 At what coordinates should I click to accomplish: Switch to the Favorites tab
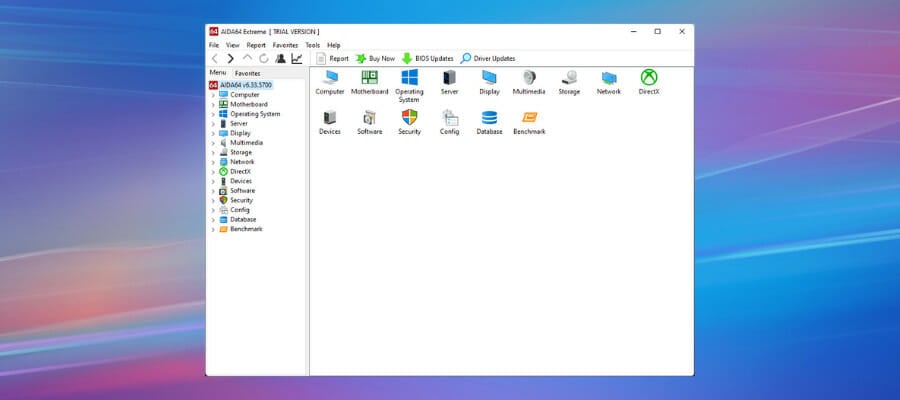248,73
